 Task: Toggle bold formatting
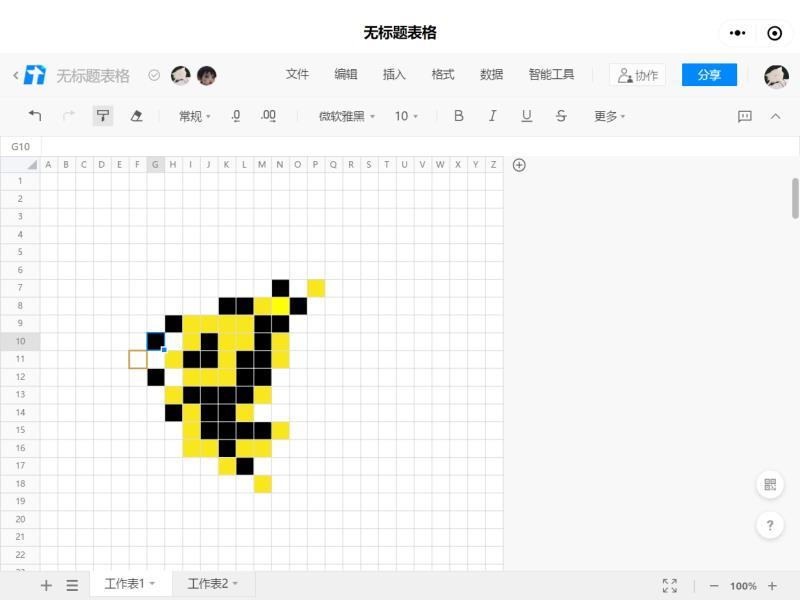coord(459,116)
